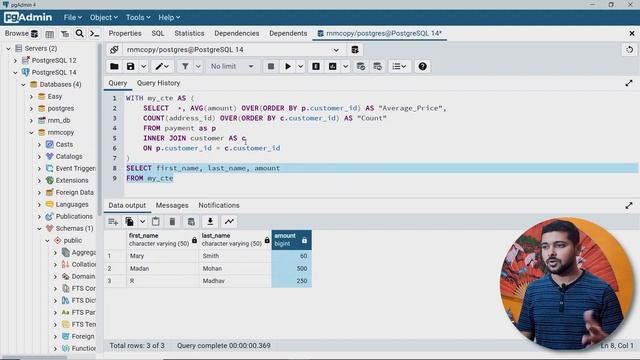Click the Edit pencil tool button
The width and height of the screenshot is (640, 360).
tap(161, 66)
